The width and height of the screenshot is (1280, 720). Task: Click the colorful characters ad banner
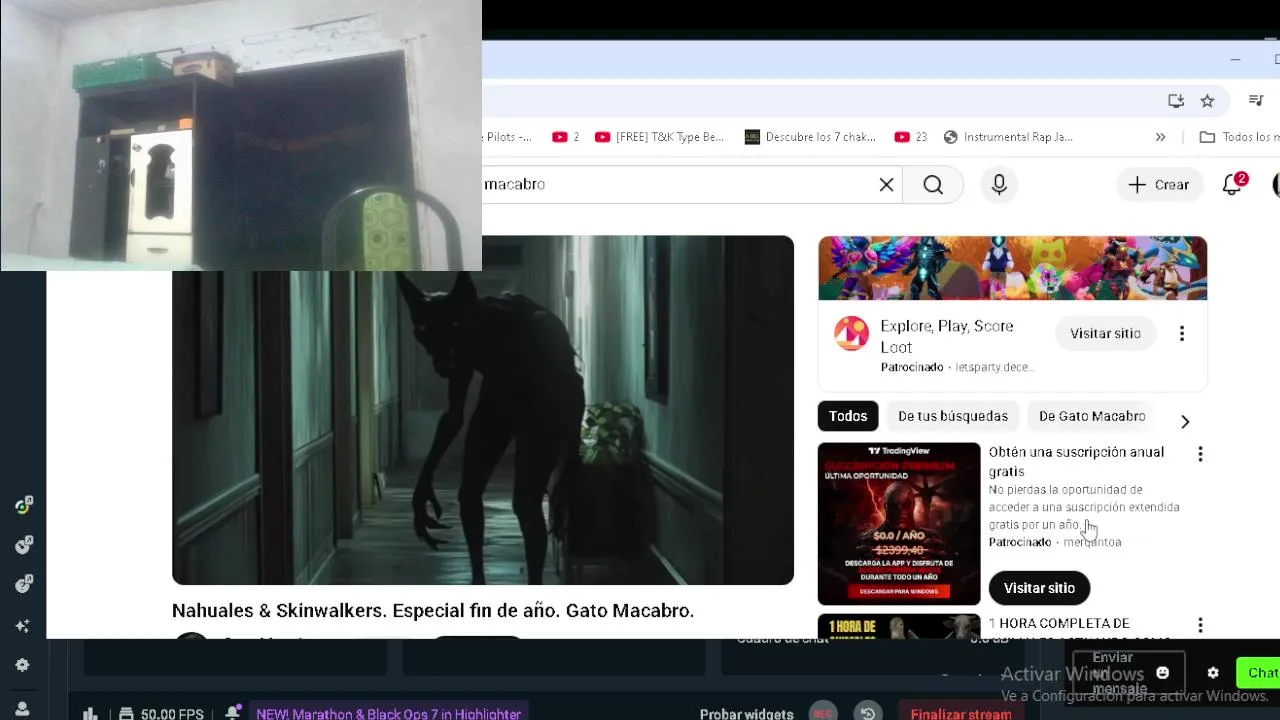[x=1012, y=268]
